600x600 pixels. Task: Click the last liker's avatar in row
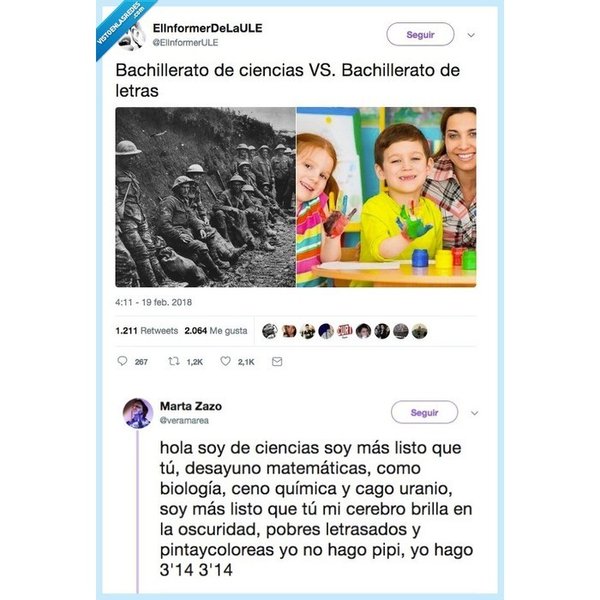419,331
